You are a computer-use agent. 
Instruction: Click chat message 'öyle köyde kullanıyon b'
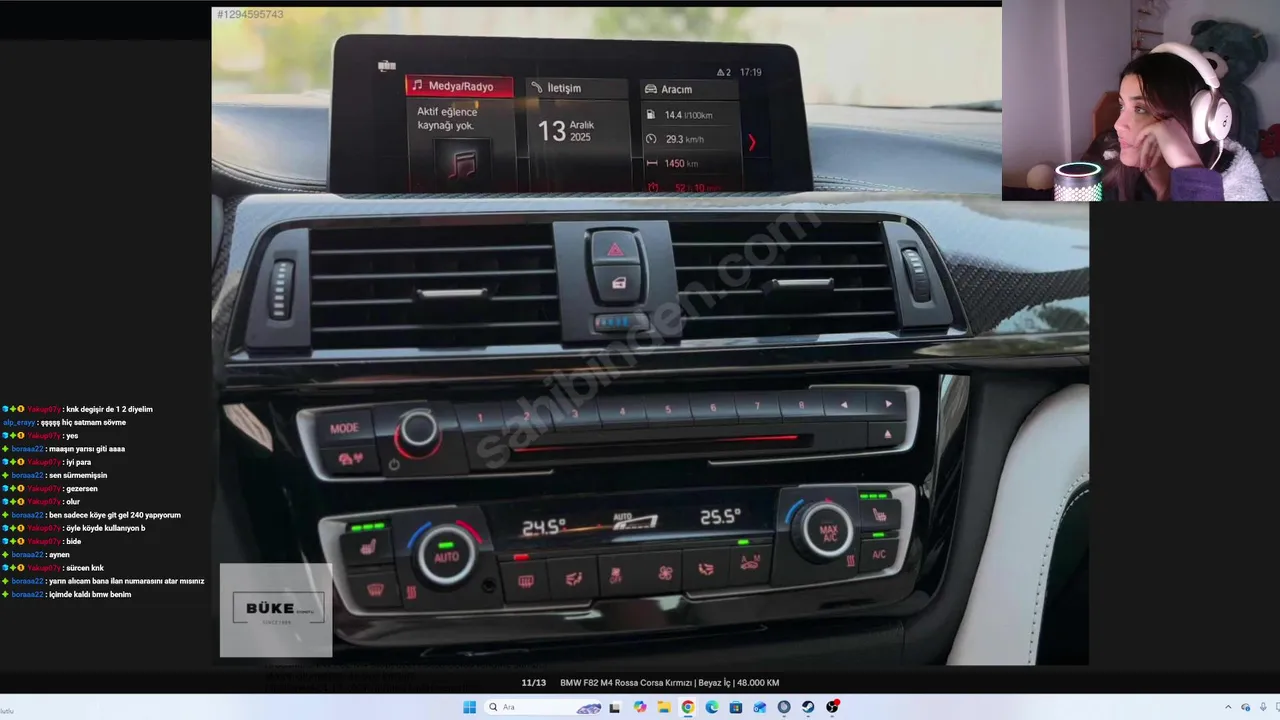105,528
